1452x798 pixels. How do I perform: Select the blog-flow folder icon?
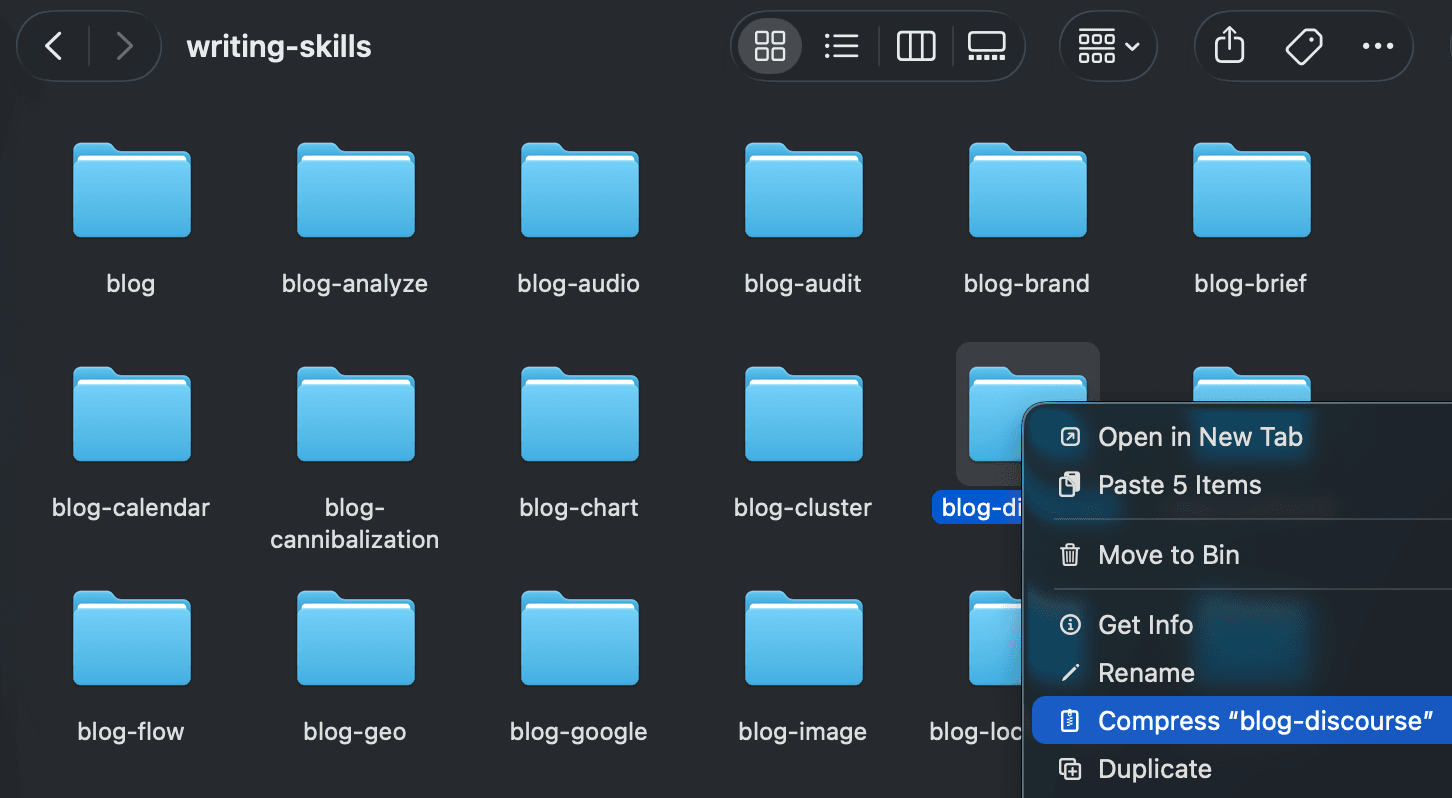click(131, 638)
